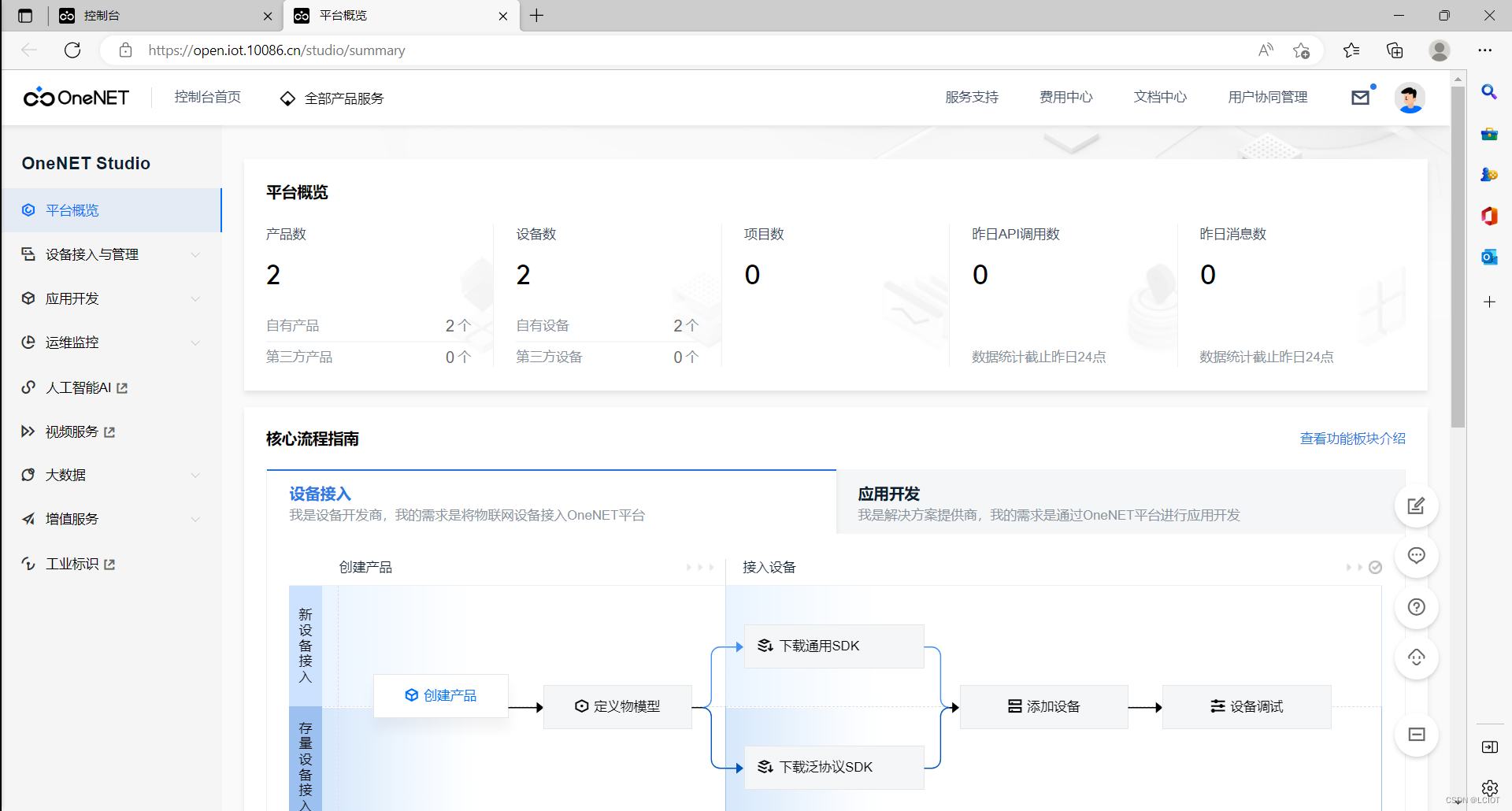This screenshot has height=811, width=1512.
Task: Open the browser collections icon
Action: [x=1395, y=50]
